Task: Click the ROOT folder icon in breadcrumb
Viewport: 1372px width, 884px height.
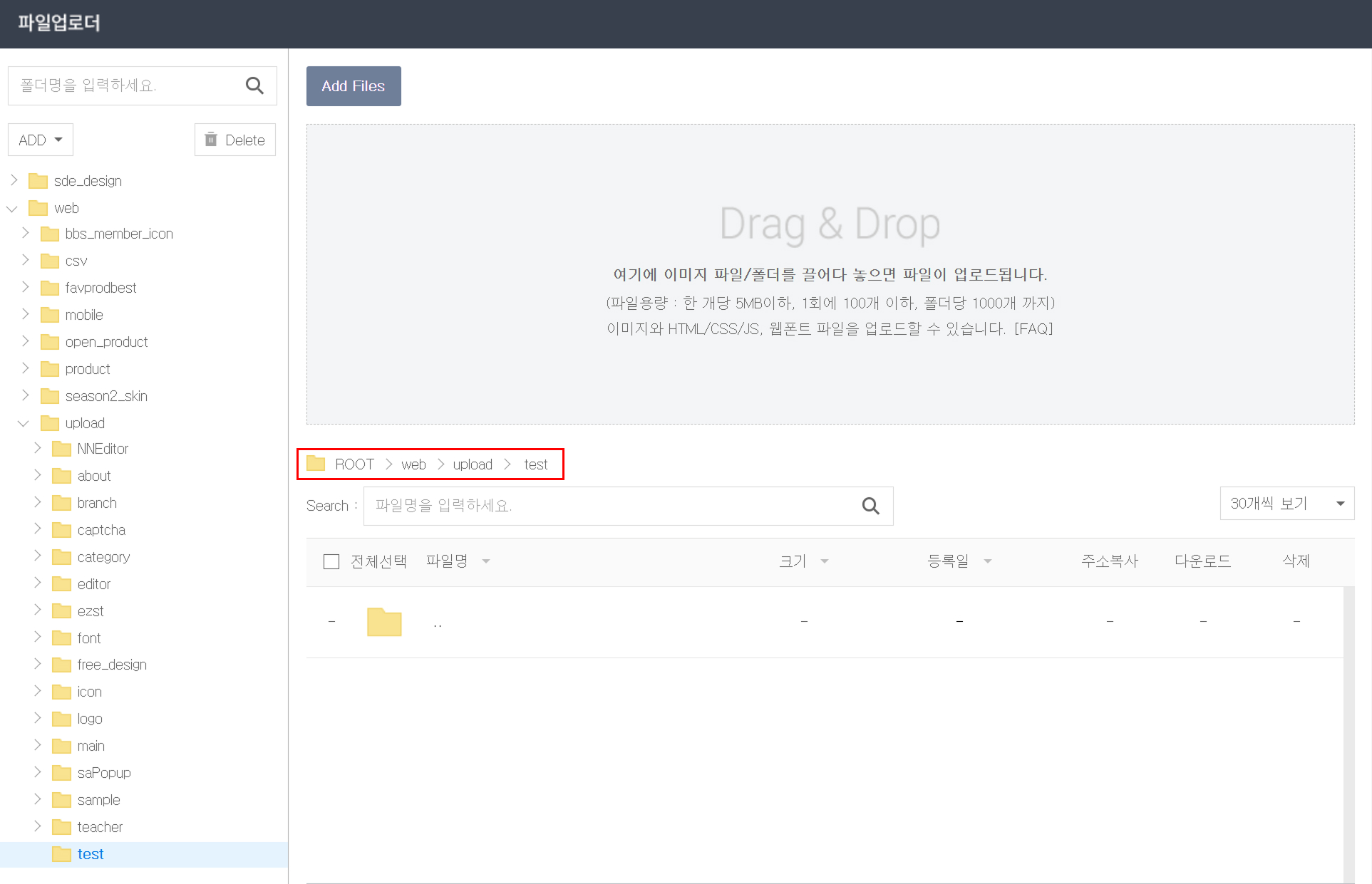Action: point(316,464)
